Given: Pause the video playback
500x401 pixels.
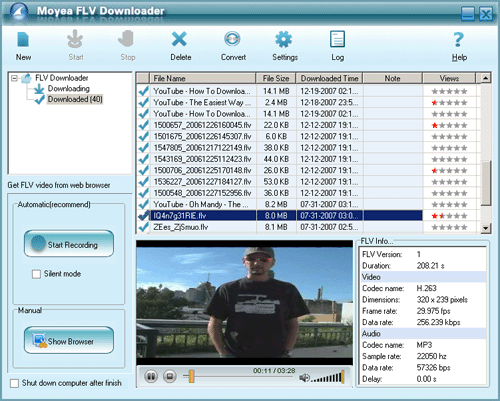Looking at the screenshot, I should pos(151,377).
